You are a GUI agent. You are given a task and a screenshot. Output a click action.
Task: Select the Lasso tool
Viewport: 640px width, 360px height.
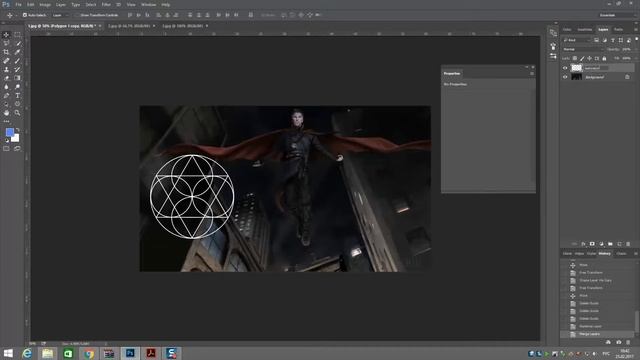pyautogui.click(x=6, y=43)
